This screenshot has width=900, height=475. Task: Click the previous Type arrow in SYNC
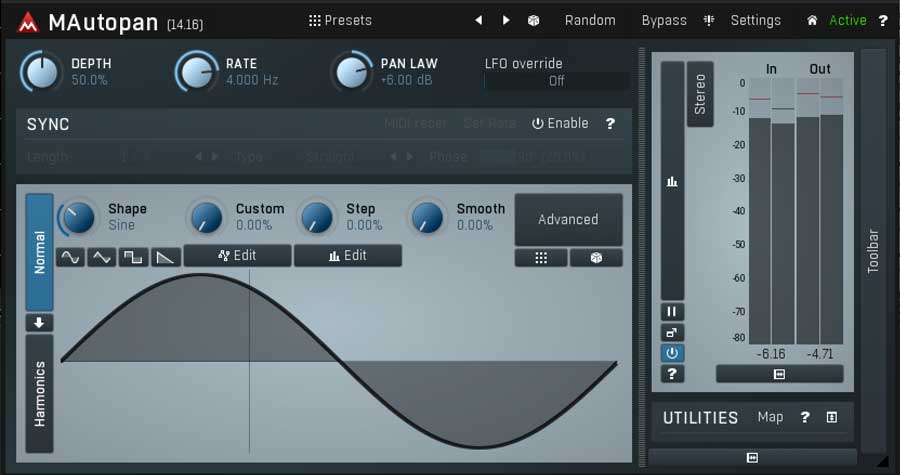click(x=393, y=157)
